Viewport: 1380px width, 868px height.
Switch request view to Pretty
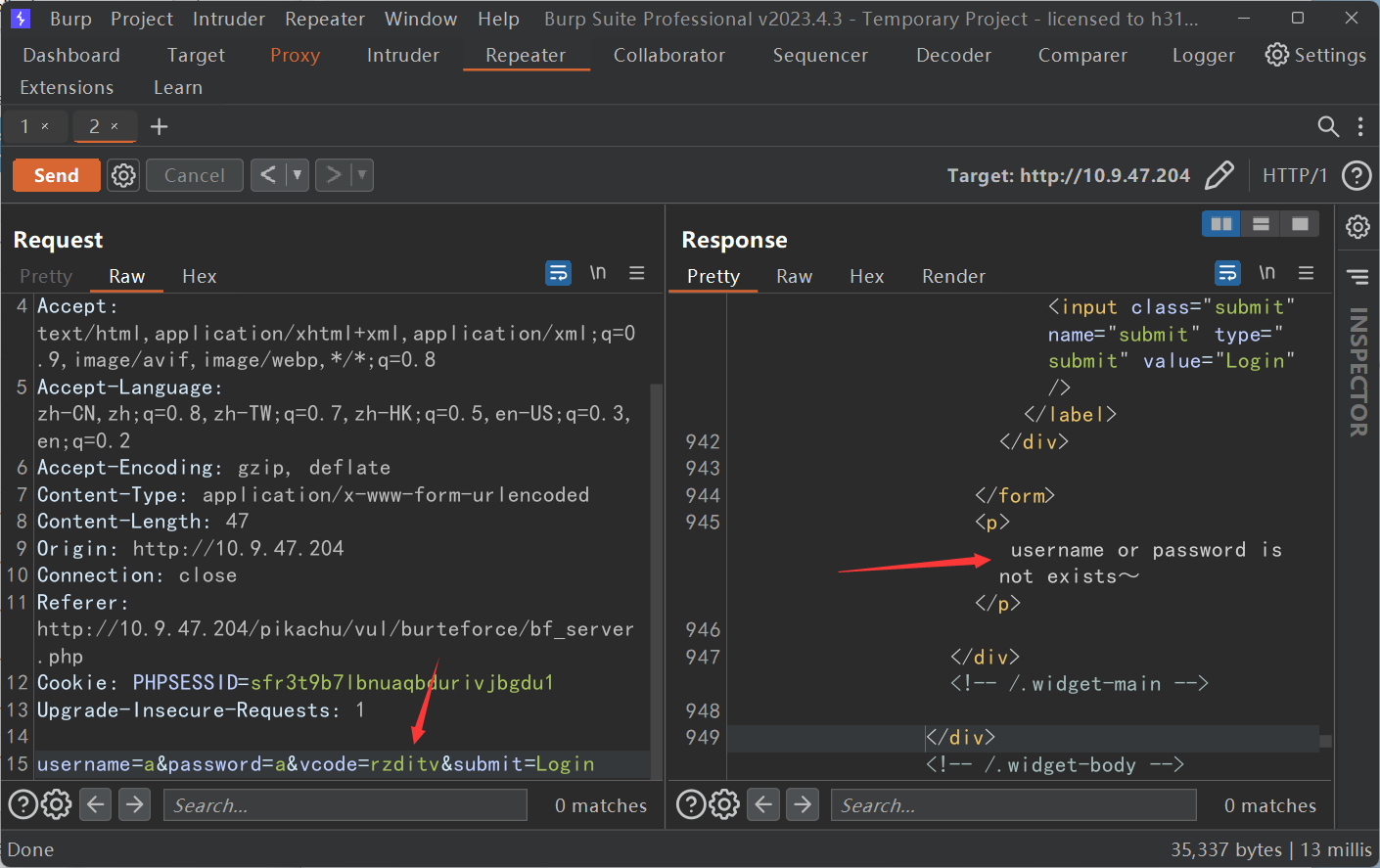[x=46, y=276]
